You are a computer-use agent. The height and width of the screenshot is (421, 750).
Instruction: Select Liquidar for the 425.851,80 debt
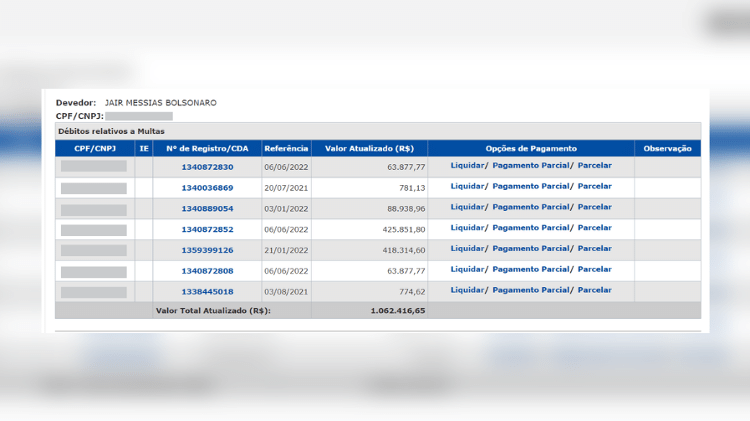467,227
